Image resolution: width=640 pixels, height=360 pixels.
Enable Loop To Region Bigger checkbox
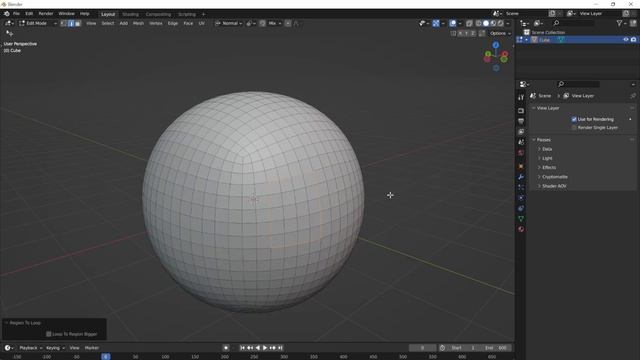(49, 334)
